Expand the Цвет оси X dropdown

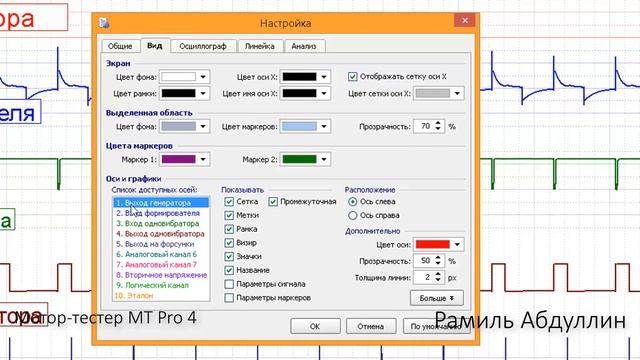(324, 77)
